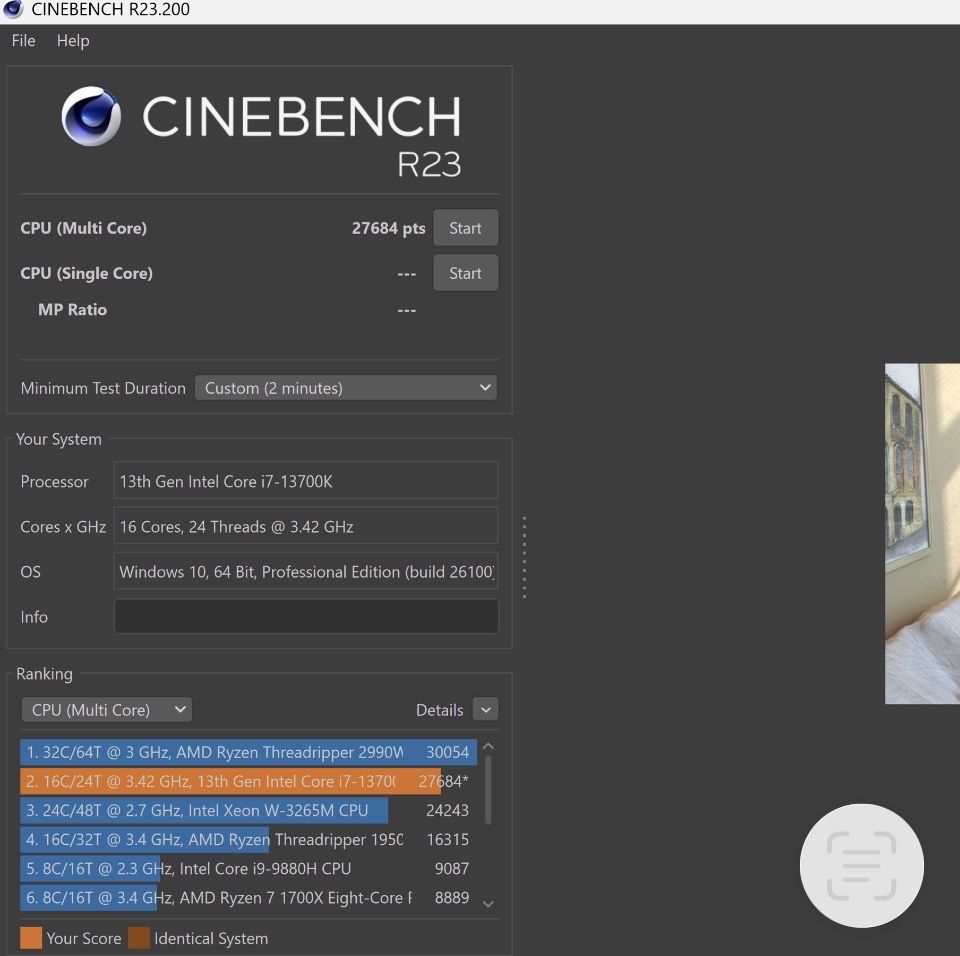Tap the floating text scan icon

coord(861,865)
